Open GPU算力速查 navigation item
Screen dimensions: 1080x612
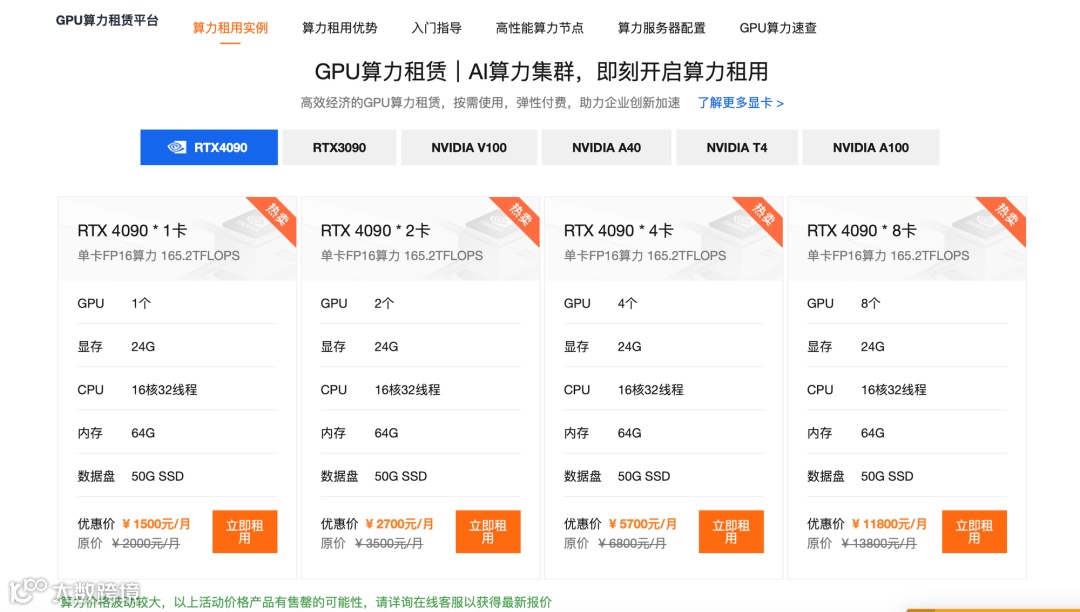point(778,28)
